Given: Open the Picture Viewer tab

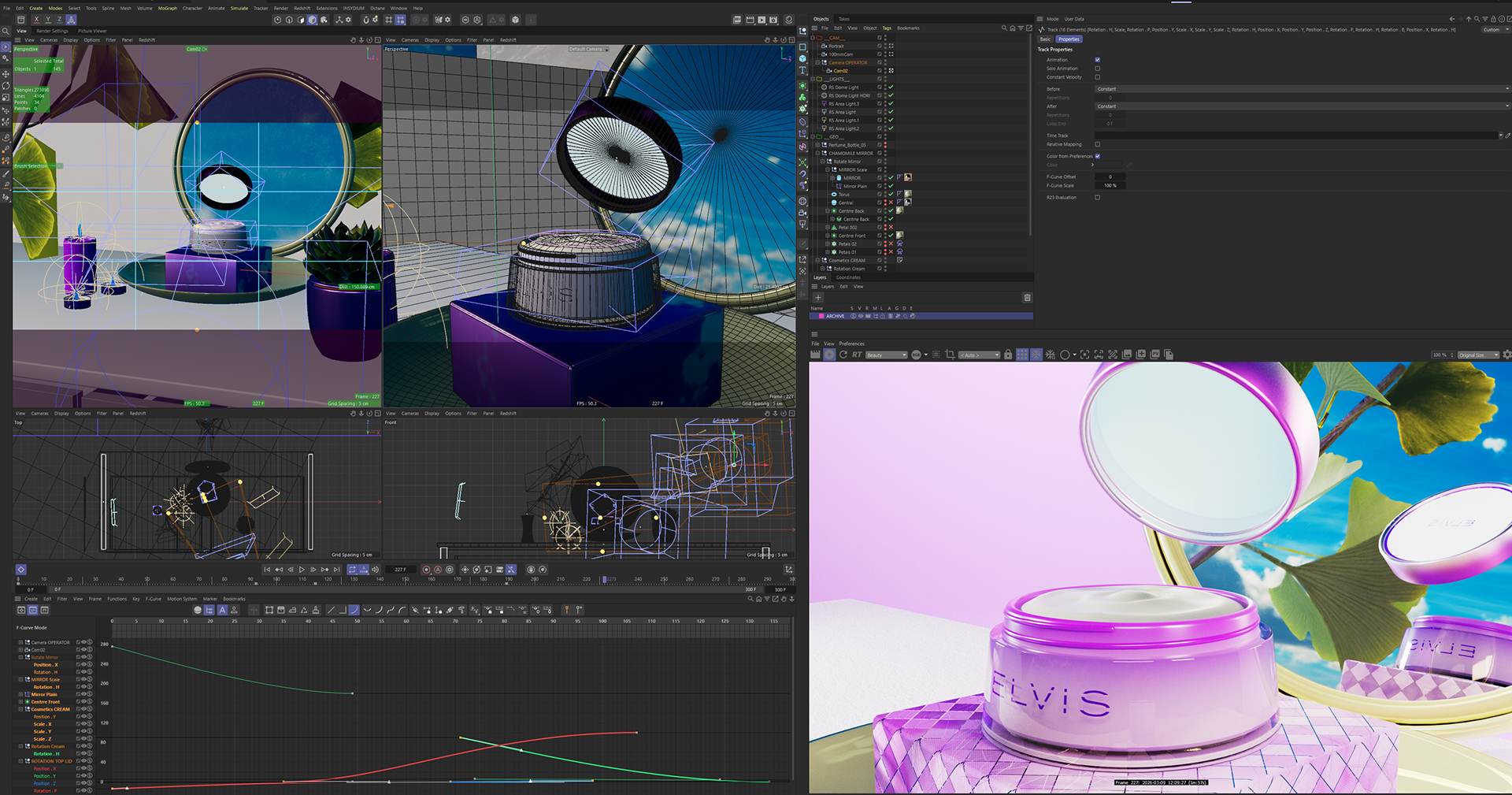Looking at the screenshot, I should click(92, 32).
